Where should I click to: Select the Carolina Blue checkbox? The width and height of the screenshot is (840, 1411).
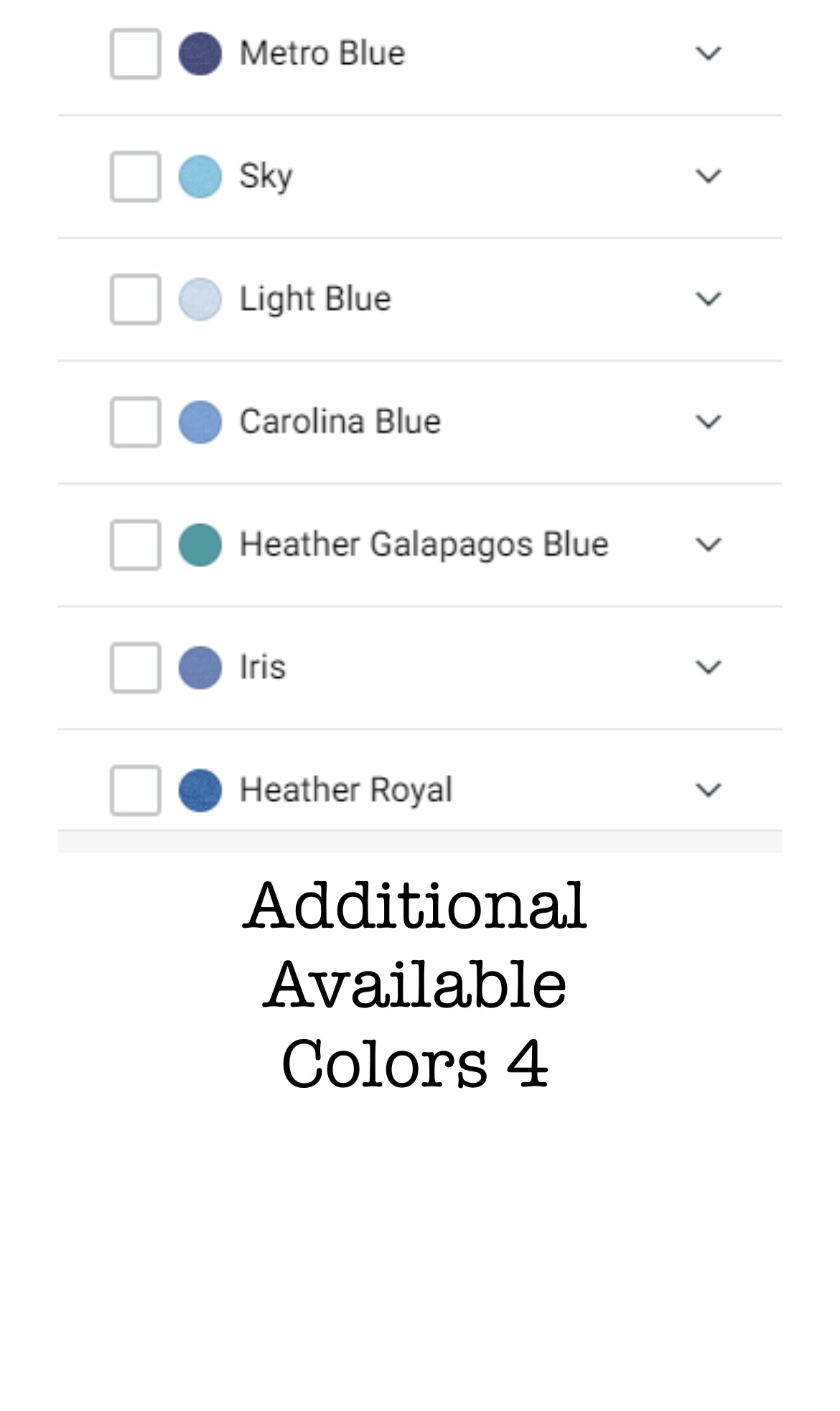click(x=135, y=422)
